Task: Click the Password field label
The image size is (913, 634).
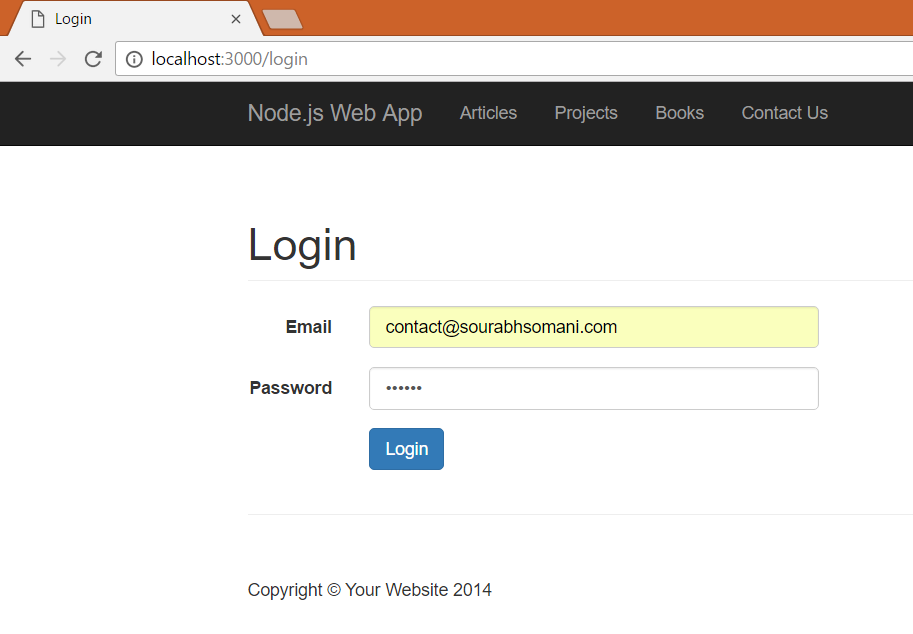Action: pos(291,388)
